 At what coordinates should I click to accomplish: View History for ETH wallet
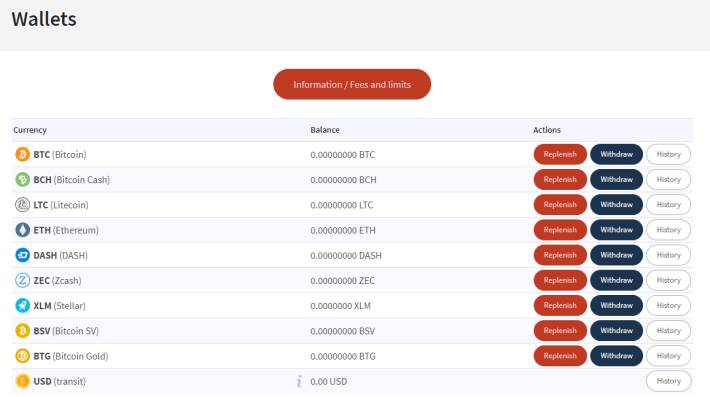pyautogui.click(x=668, y=230)
